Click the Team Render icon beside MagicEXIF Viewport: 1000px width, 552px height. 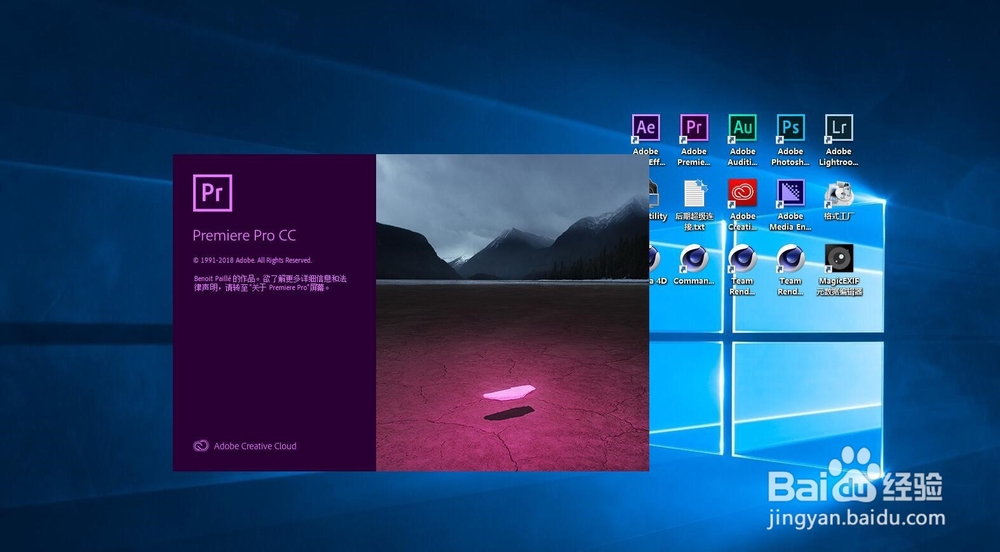(790, 270)
